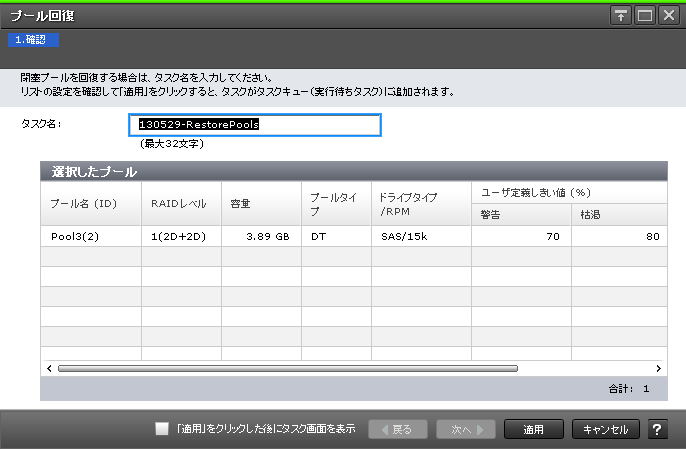This screenshot has height=449, width=686.
Task: Click the 1(2D+2D) RAID level cell
Action: 182,237
